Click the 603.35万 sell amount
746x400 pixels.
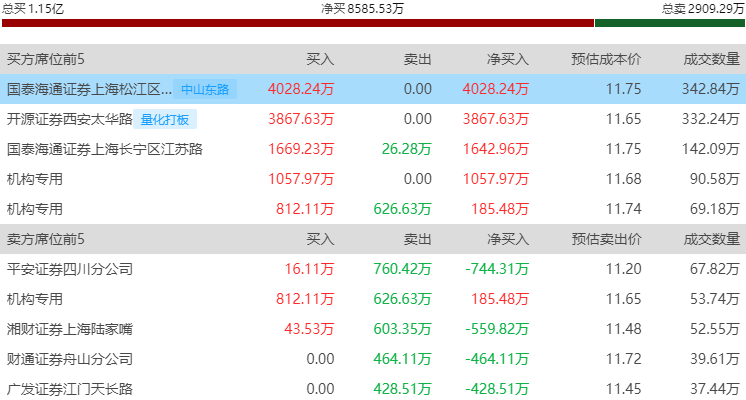(402, 329)
